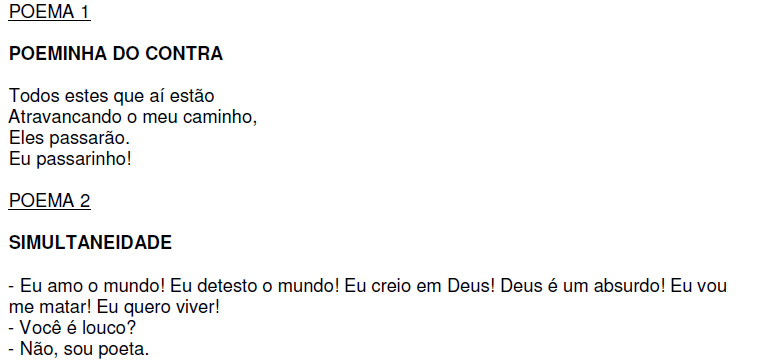This screenshot has height=363, width=762.
Task: Click the phrase 'Eu detesto o mundo!'
Action: (255, 286)
